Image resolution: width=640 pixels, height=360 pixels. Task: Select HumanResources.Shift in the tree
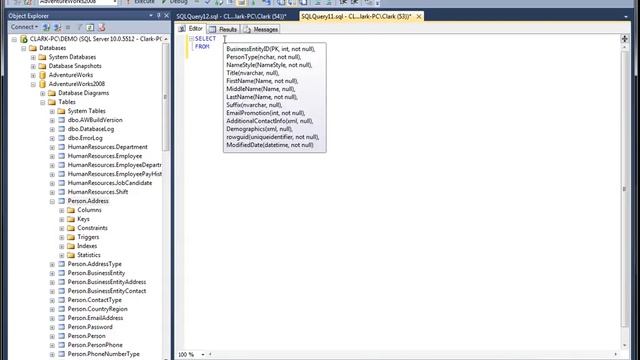98,192
